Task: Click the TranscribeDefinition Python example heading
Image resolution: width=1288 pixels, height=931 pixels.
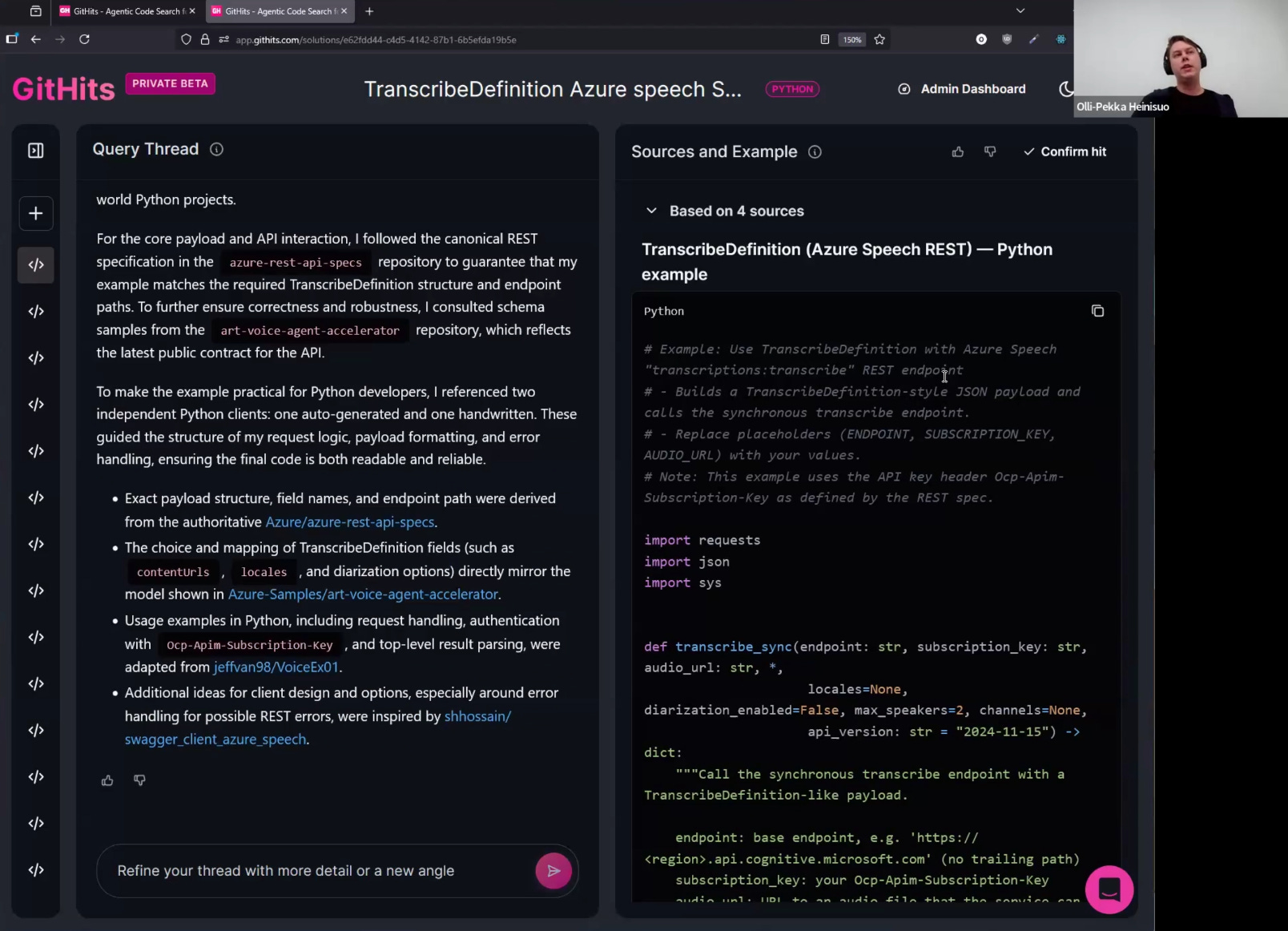Action: 847,261
